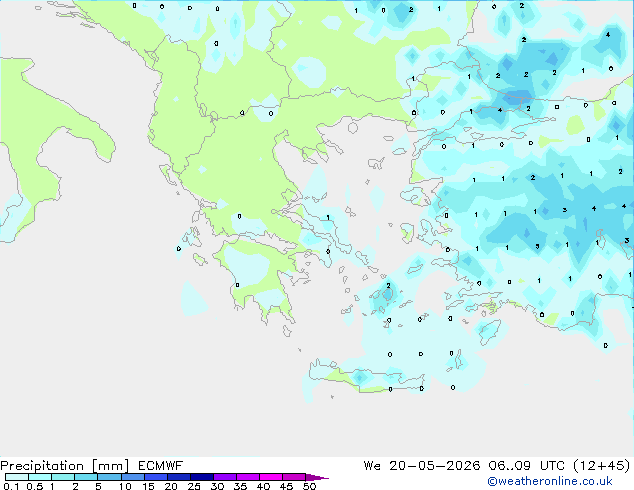Pick the legend swatch between 45 and 50
This screenshot has height=490, width=634.
click(x=294, y=477)
